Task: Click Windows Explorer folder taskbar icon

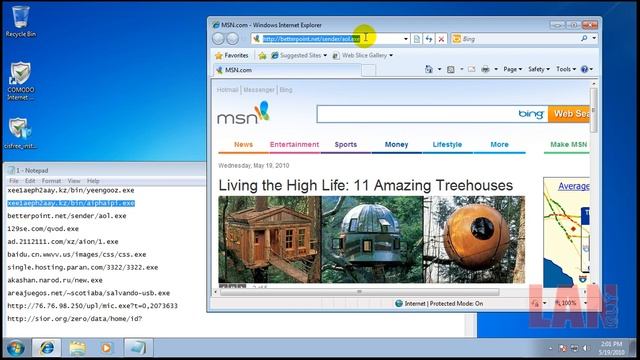Action: (x=77, y=348)
